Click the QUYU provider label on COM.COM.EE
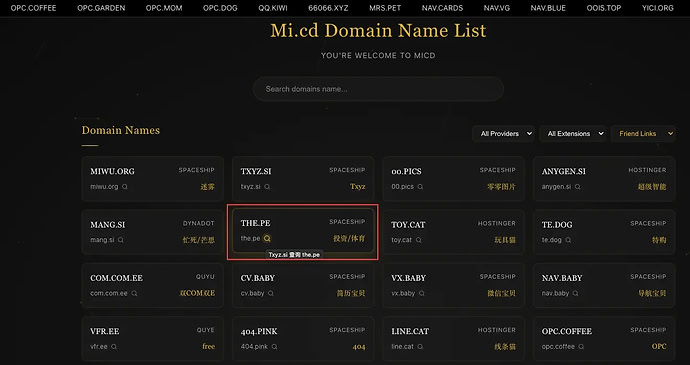The width and height of the screenshot is (690, 365). tap(205, 277)
